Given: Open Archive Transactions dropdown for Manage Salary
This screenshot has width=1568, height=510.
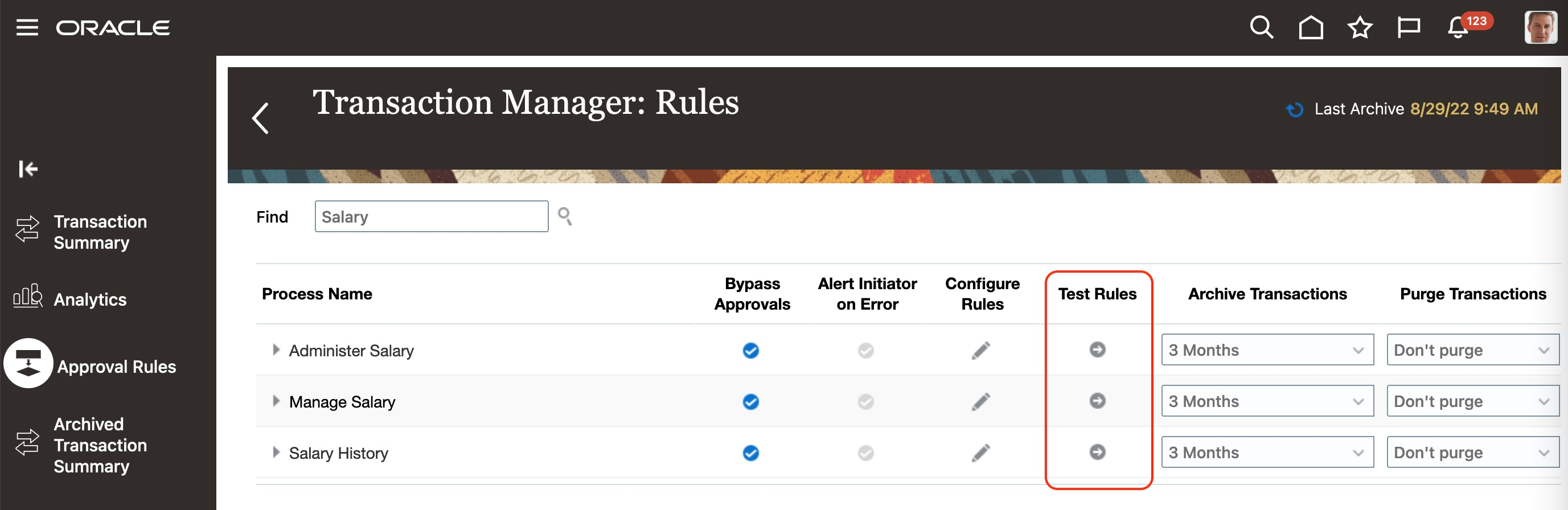Looking at the screenshot, I should (x=1267, y=401).
